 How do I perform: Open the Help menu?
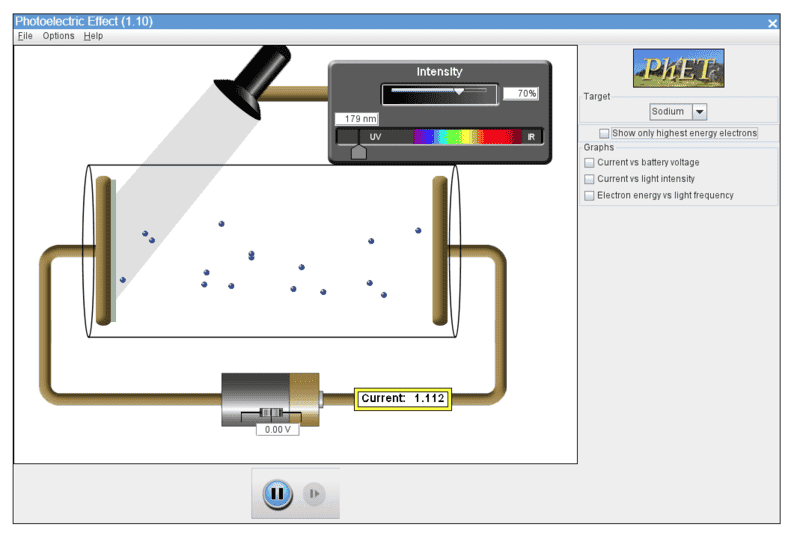(93, 36)
